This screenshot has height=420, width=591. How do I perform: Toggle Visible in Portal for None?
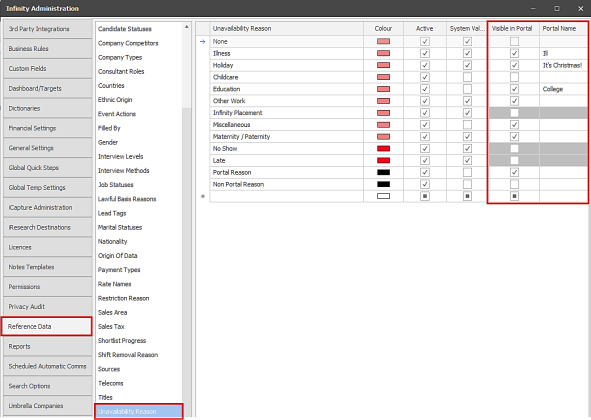pos(514,41)
